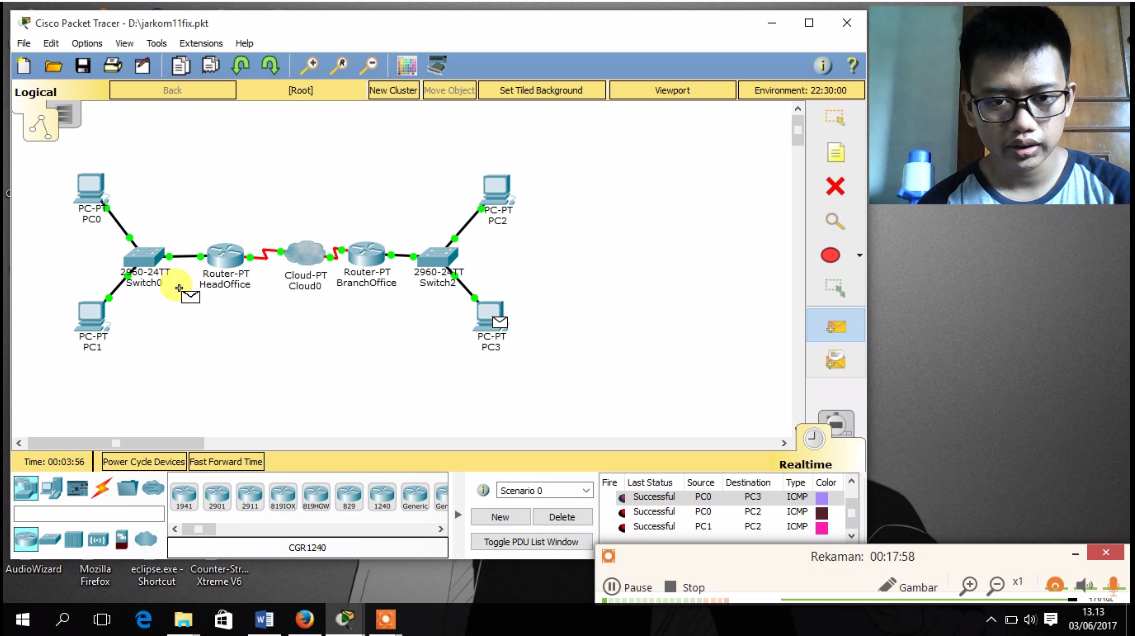Activate the red Delete tool

click(835, 187)
